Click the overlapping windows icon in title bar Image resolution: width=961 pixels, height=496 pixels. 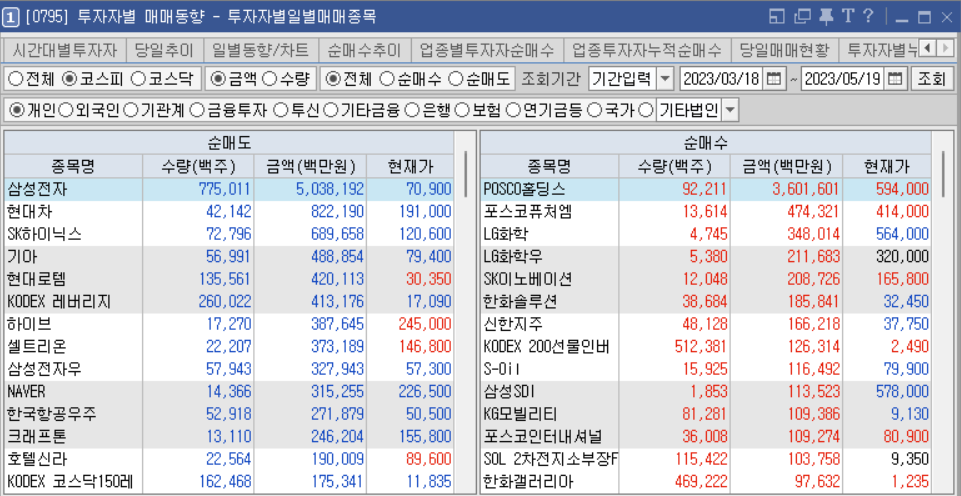pos(802,17)
